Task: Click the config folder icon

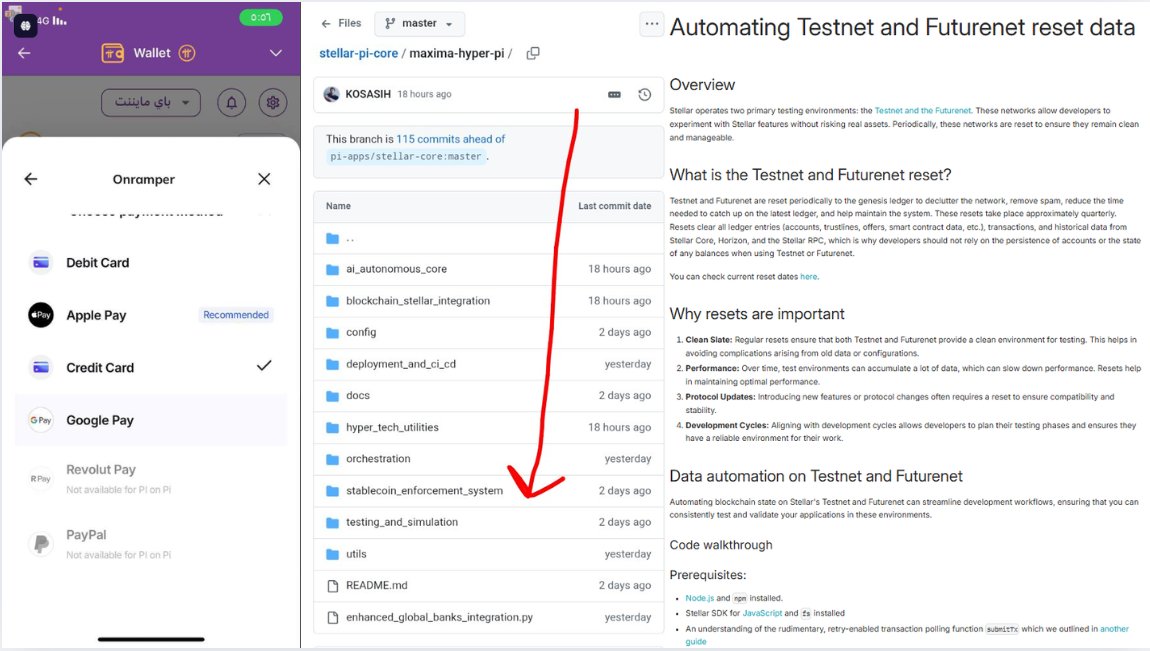Action: [332, 333]
